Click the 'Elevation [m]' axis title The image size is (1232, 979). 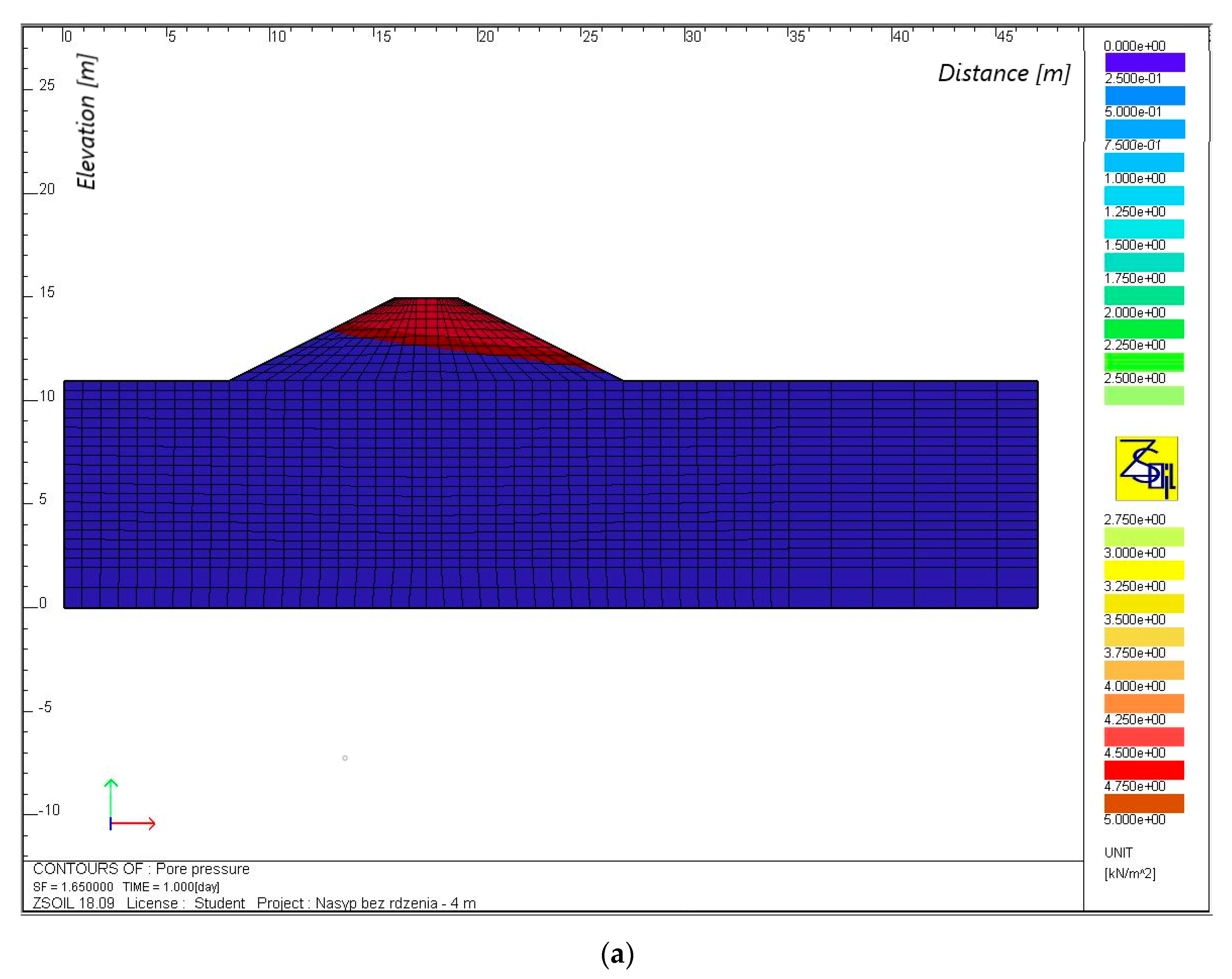click(87, 122)
